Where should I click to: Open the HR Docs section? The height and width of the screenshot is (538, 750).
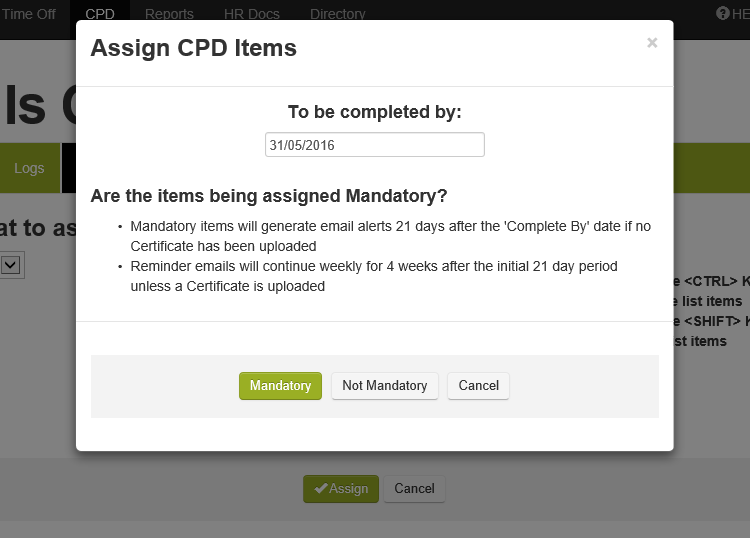pyautogui.click(x=252, y=14)
